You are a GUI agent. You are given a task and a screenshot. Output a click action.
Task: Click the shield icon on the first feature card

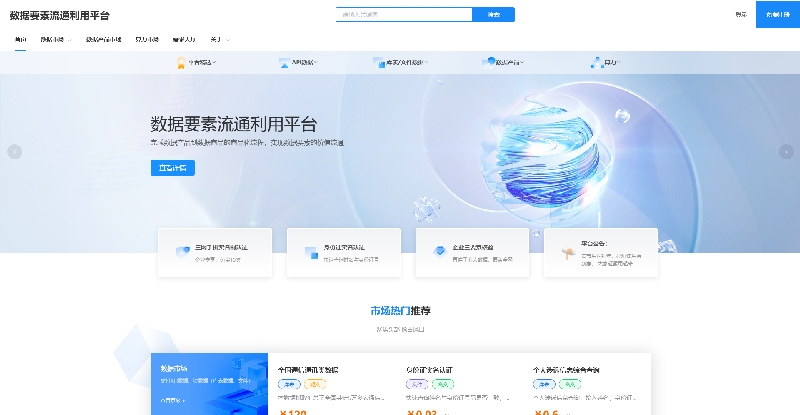[x=182, y=252]
